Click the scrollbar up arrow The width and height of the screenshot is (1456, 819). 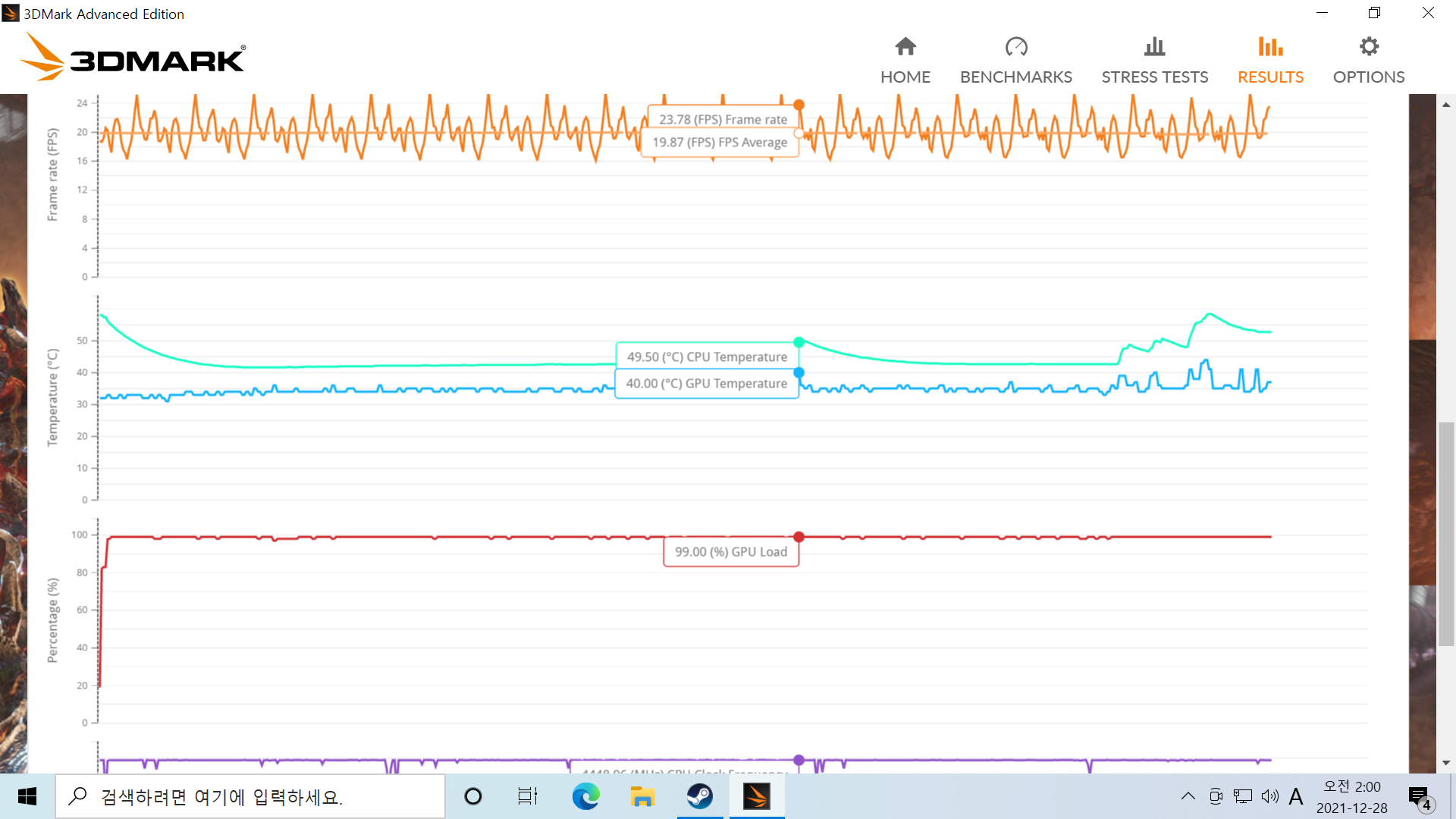pos(1446,105)
